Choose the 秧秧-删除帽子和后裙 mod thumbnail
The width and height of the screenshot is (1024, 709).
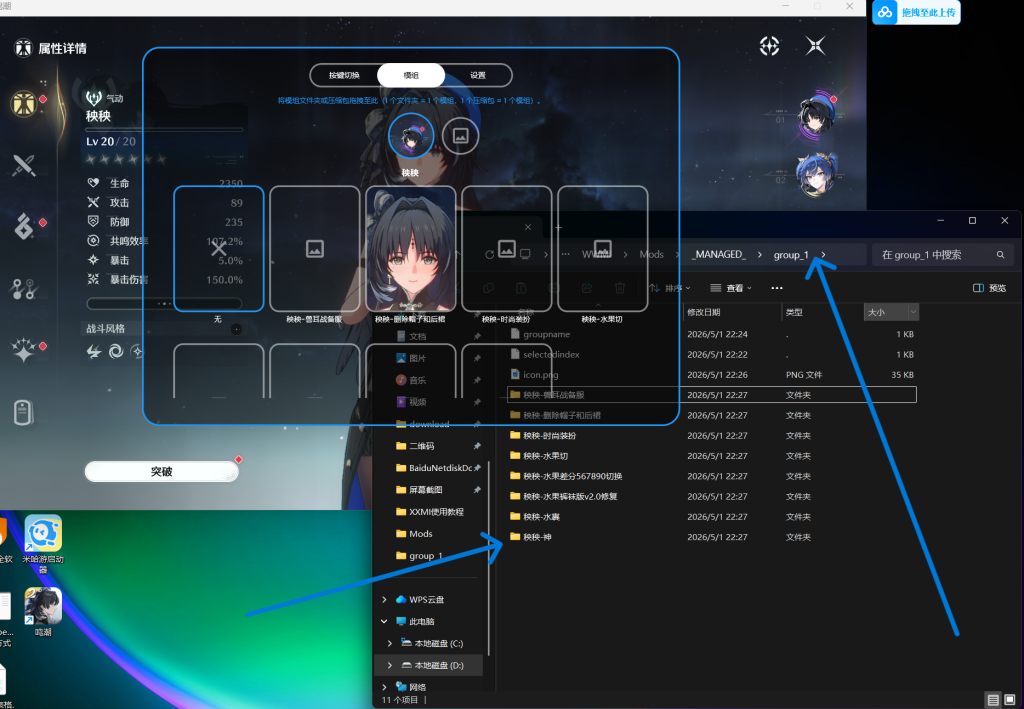point(411,249)
